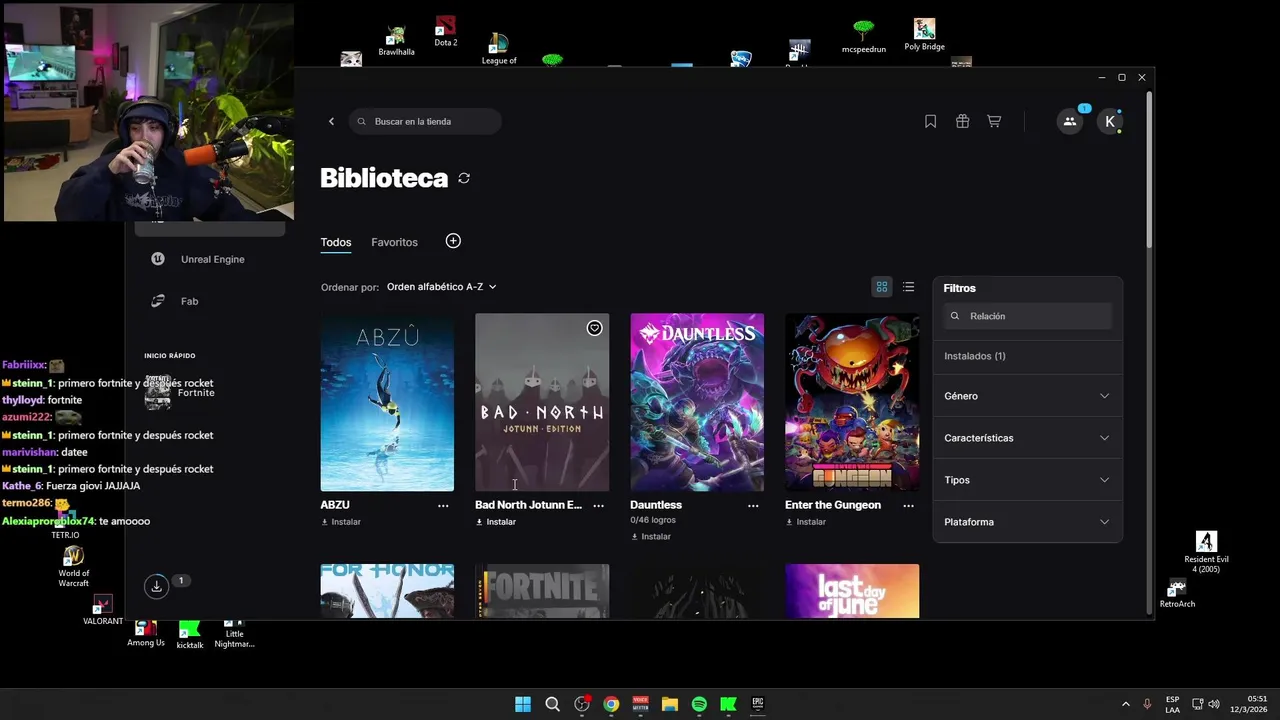Viewport: 1280px width, 720px height.
Task: Show hidden system tray icons
Action: click(1125, 704)
